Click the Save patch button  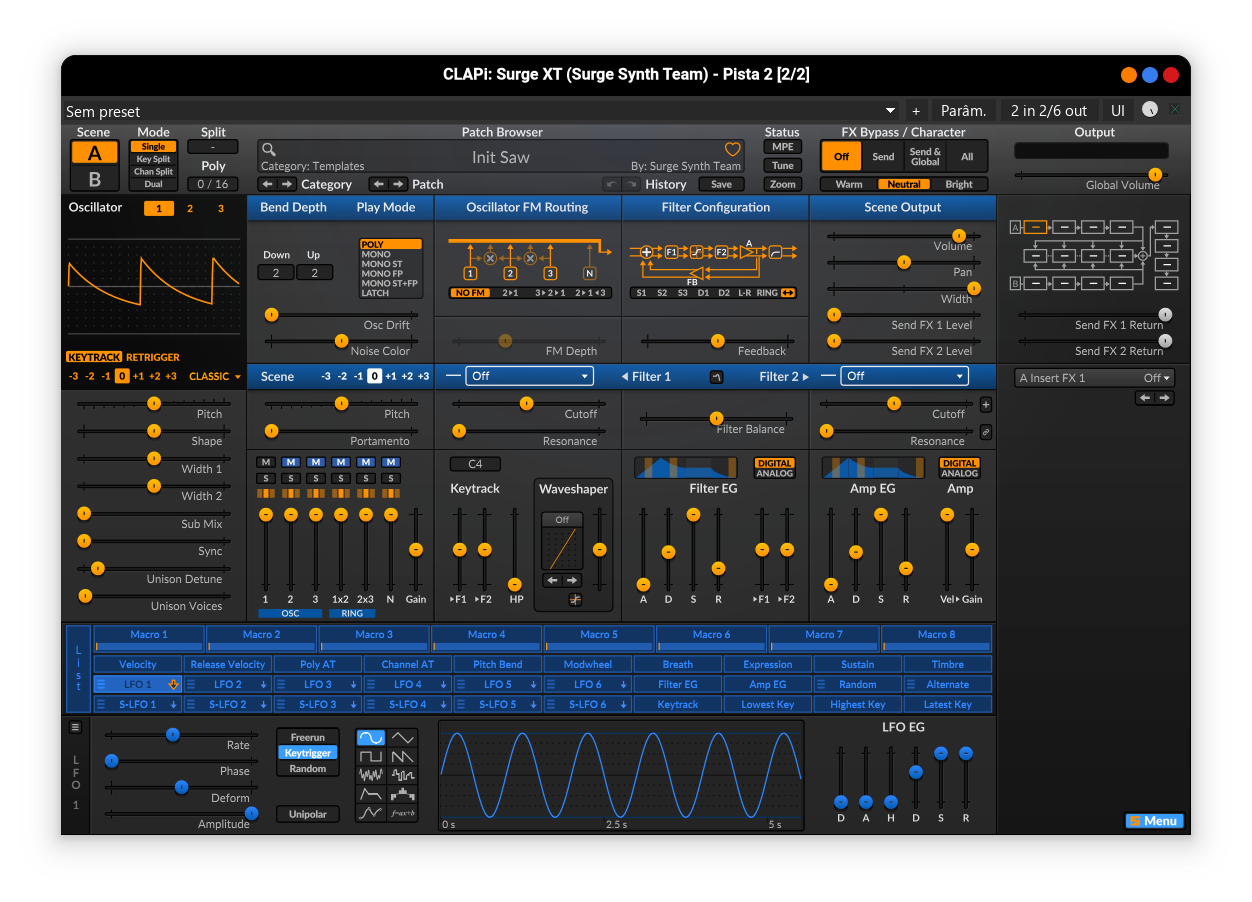coord(721,184)
